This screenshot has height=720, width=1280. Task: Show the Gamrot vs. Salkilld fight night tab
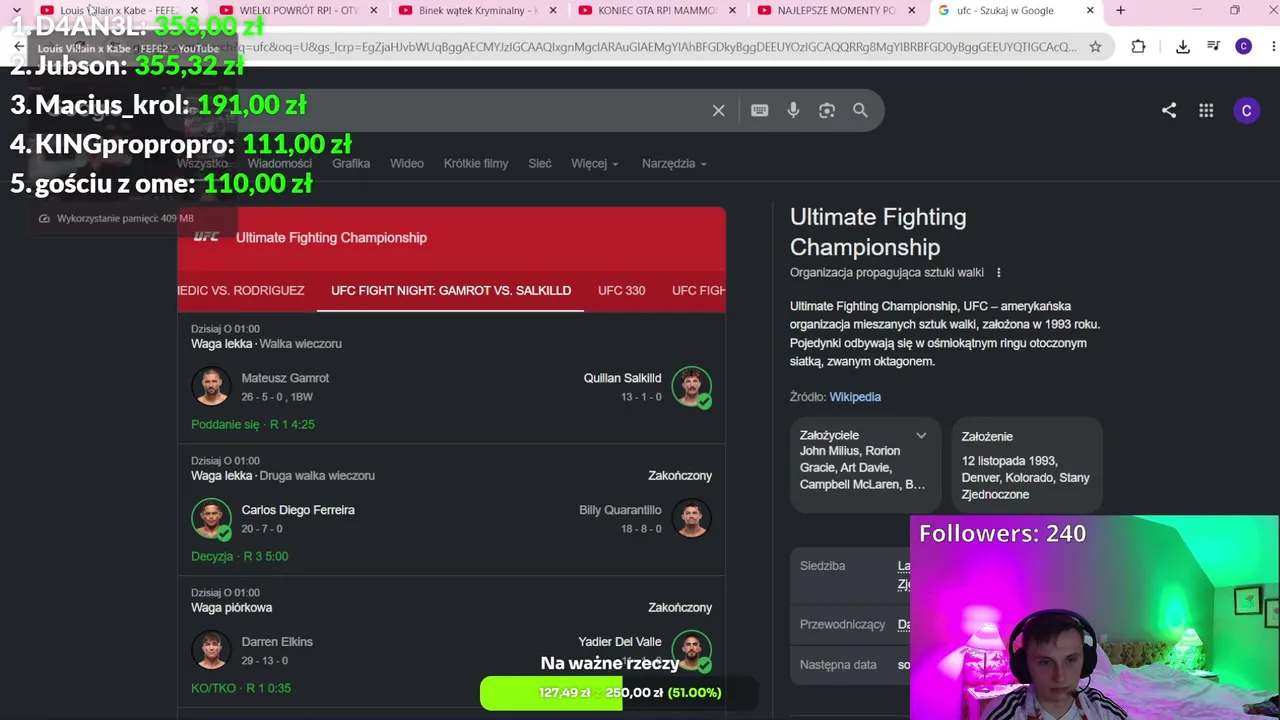click(x=451, y=290)
